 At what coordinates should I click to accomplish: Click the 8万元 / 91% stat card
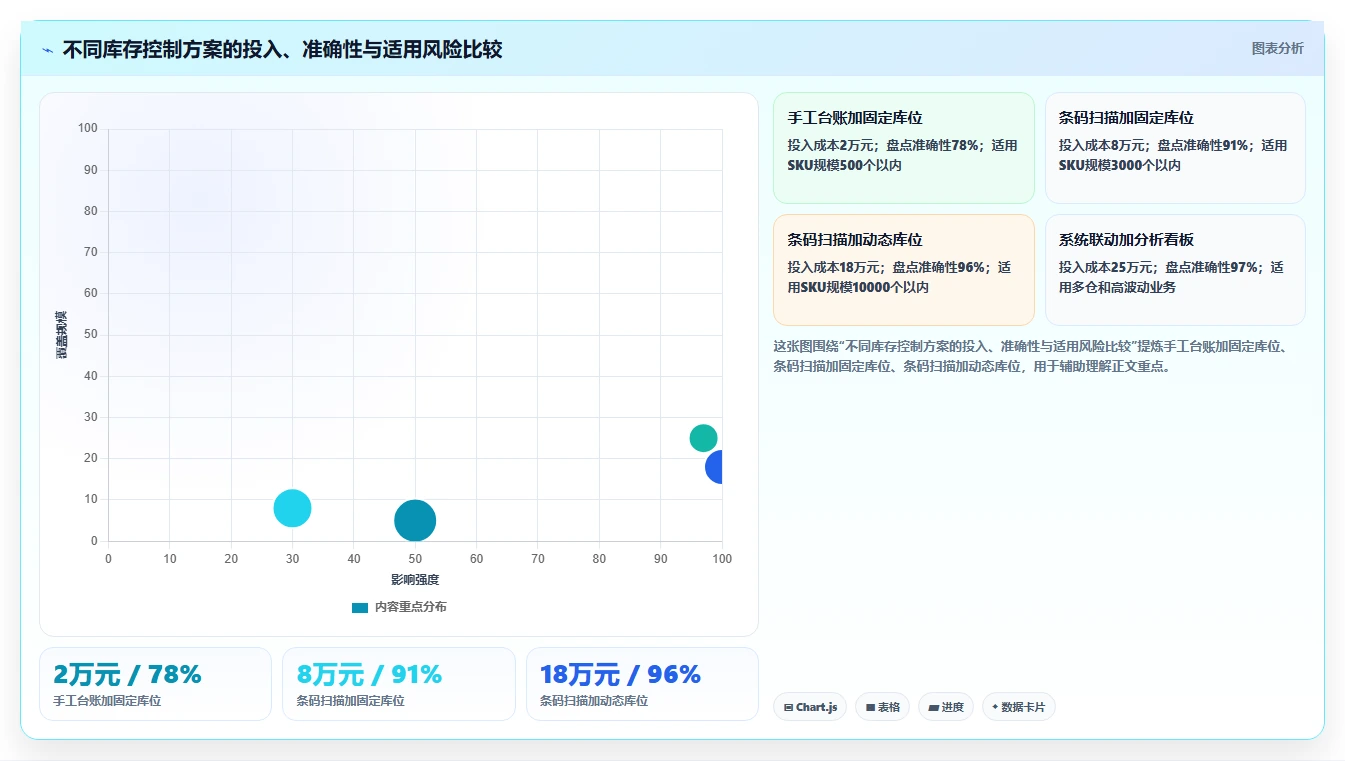pos(398,684)
